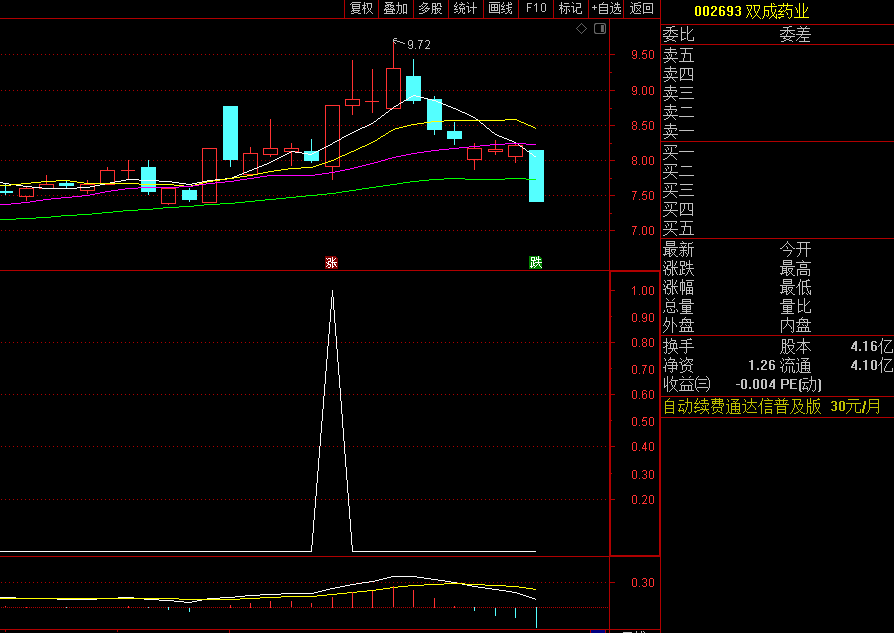Click the 9.72 high price label
This screenshot has width=894, height=633.
(x=418, y=44)
